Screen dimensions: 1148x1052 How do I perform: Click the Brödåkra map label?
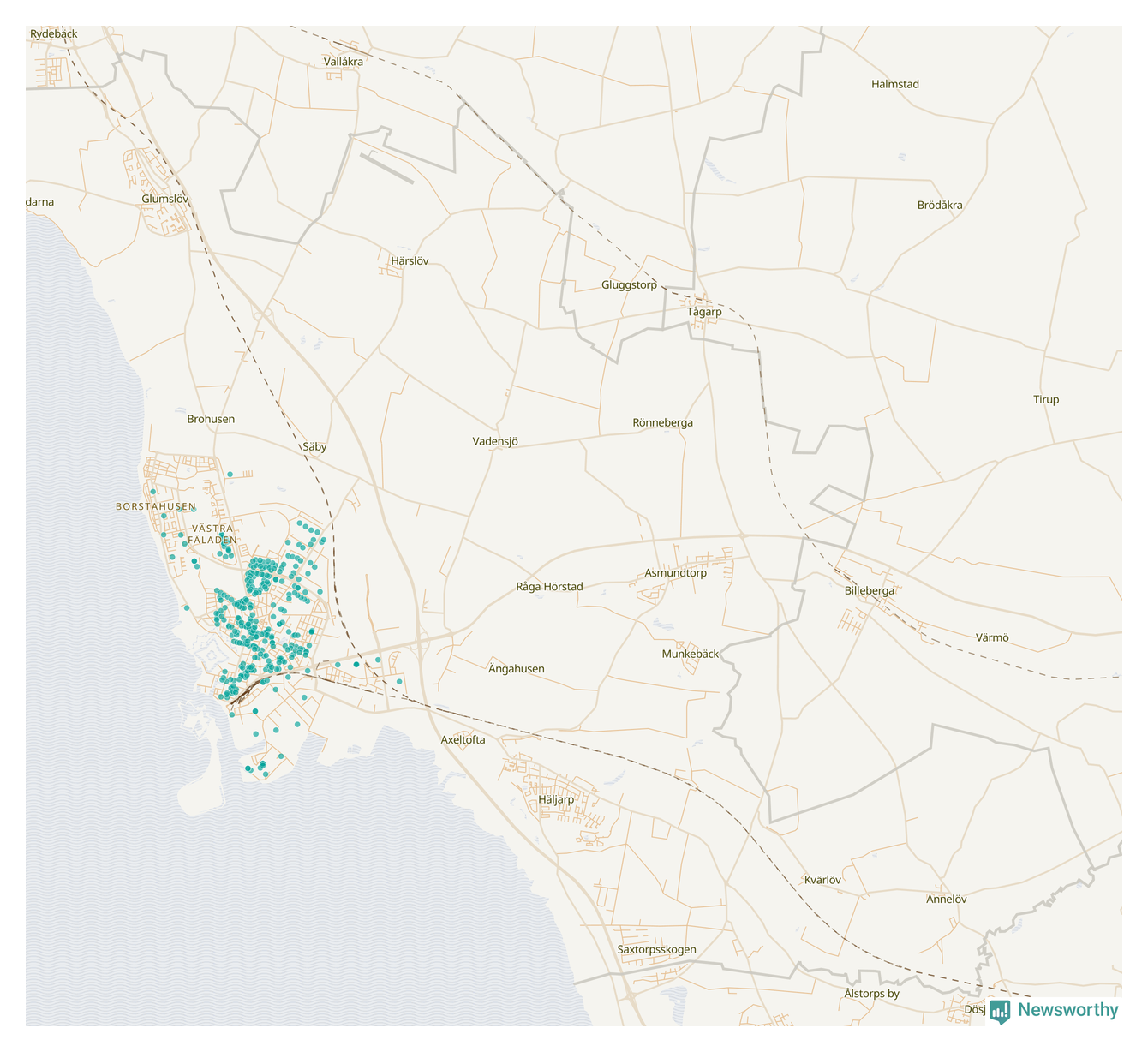[x=940, y=205]
